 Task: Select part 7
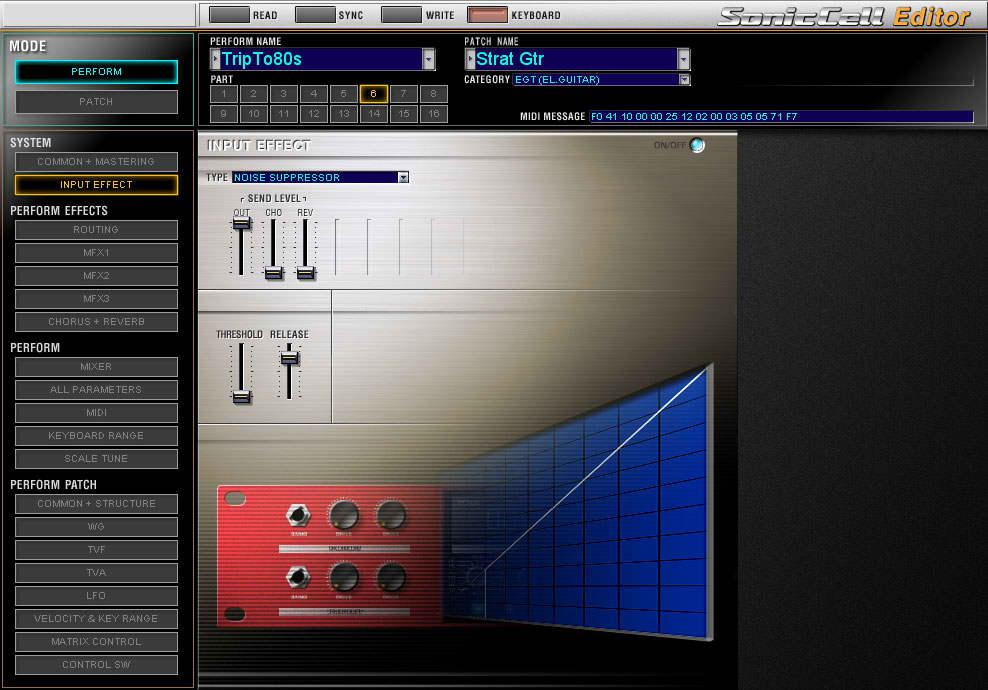pos(403,94)
